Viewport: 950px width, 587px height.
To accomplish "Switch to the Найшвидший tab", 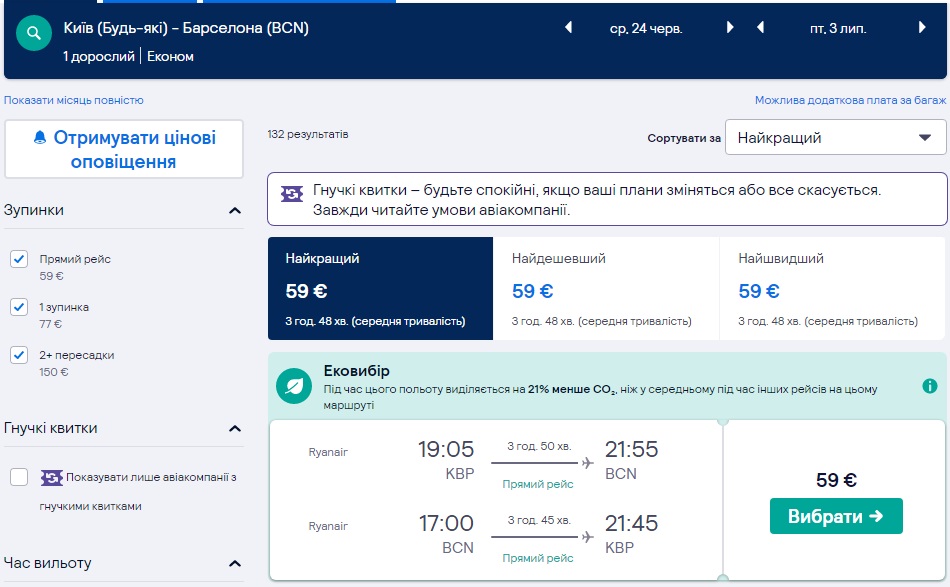I will tap(832, 290).
